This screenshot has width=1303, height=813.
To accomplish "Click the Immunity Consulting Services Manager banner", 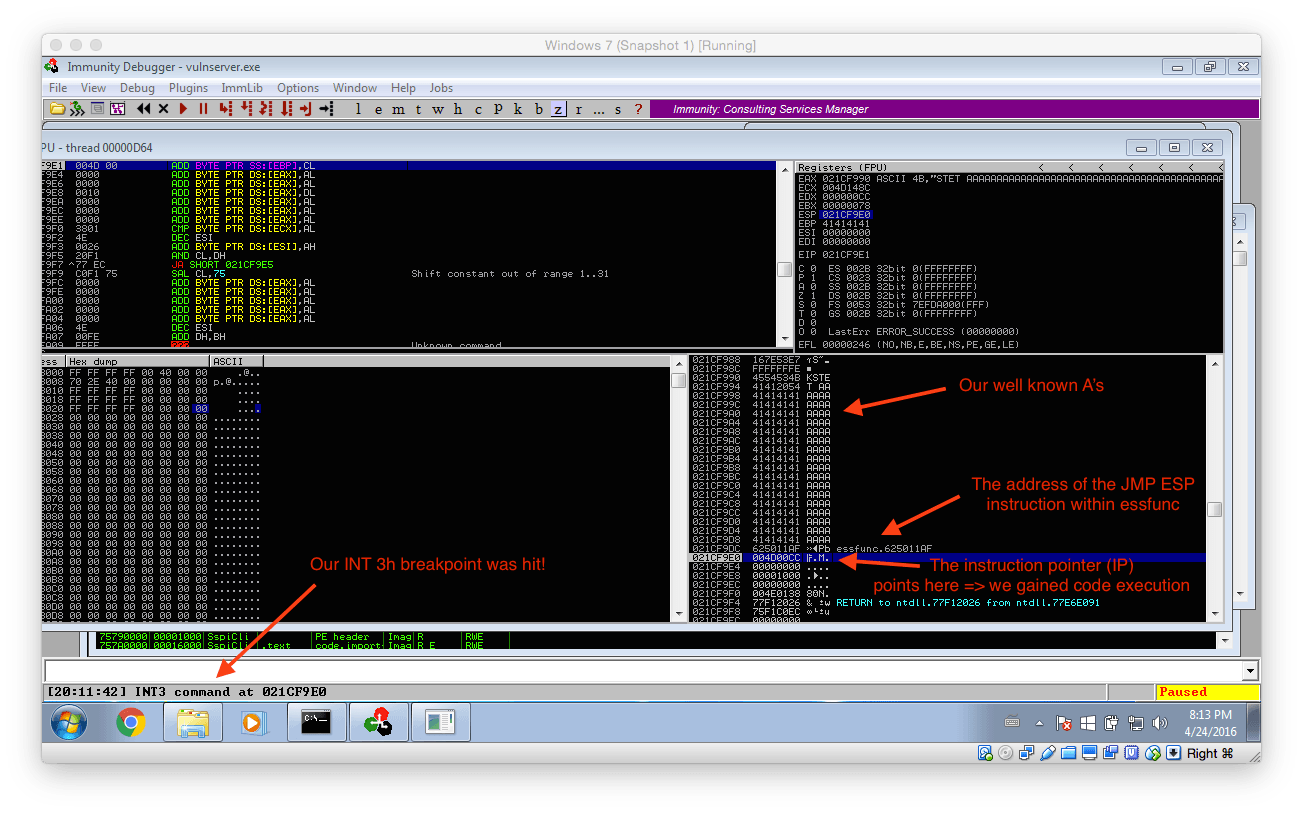I will click(x=953, y=109).
